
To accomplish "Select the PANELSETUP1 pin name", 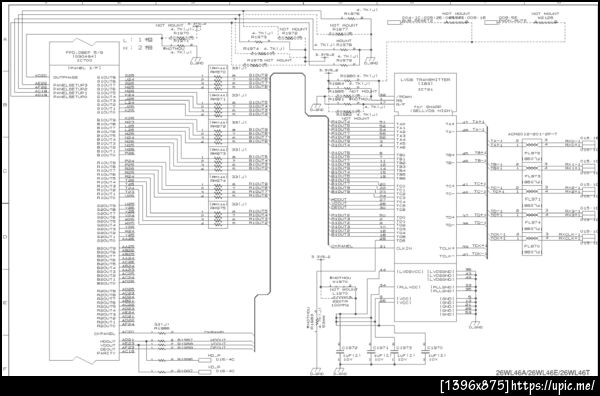I will 70,93.
